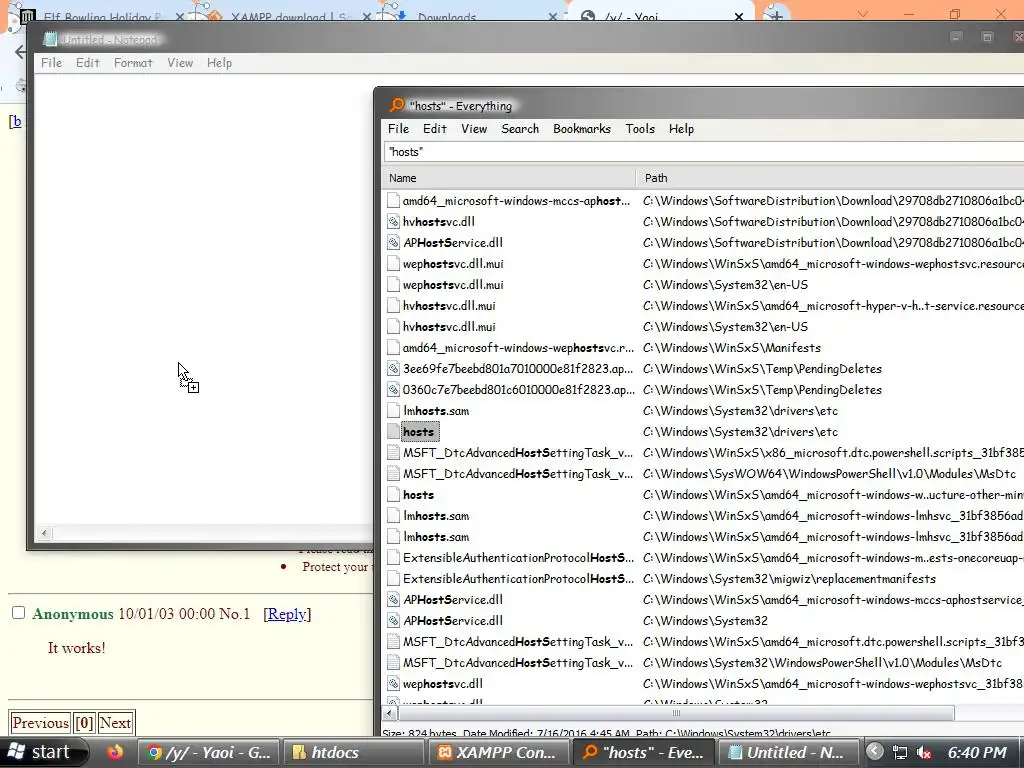Open Firefox from the taskbar

click(x=115, y=752)
